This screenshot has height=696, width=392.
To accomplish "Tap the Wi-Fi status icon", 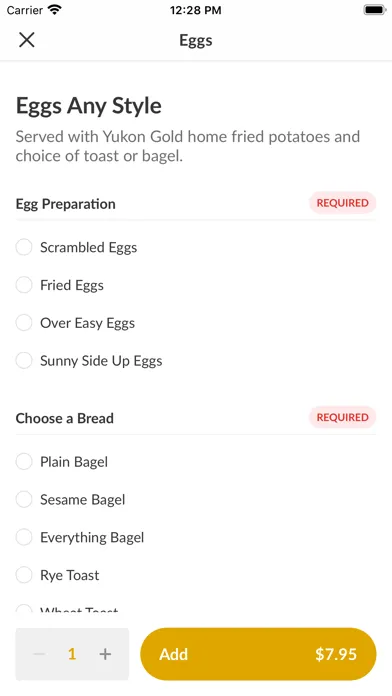I will point(55,10).
